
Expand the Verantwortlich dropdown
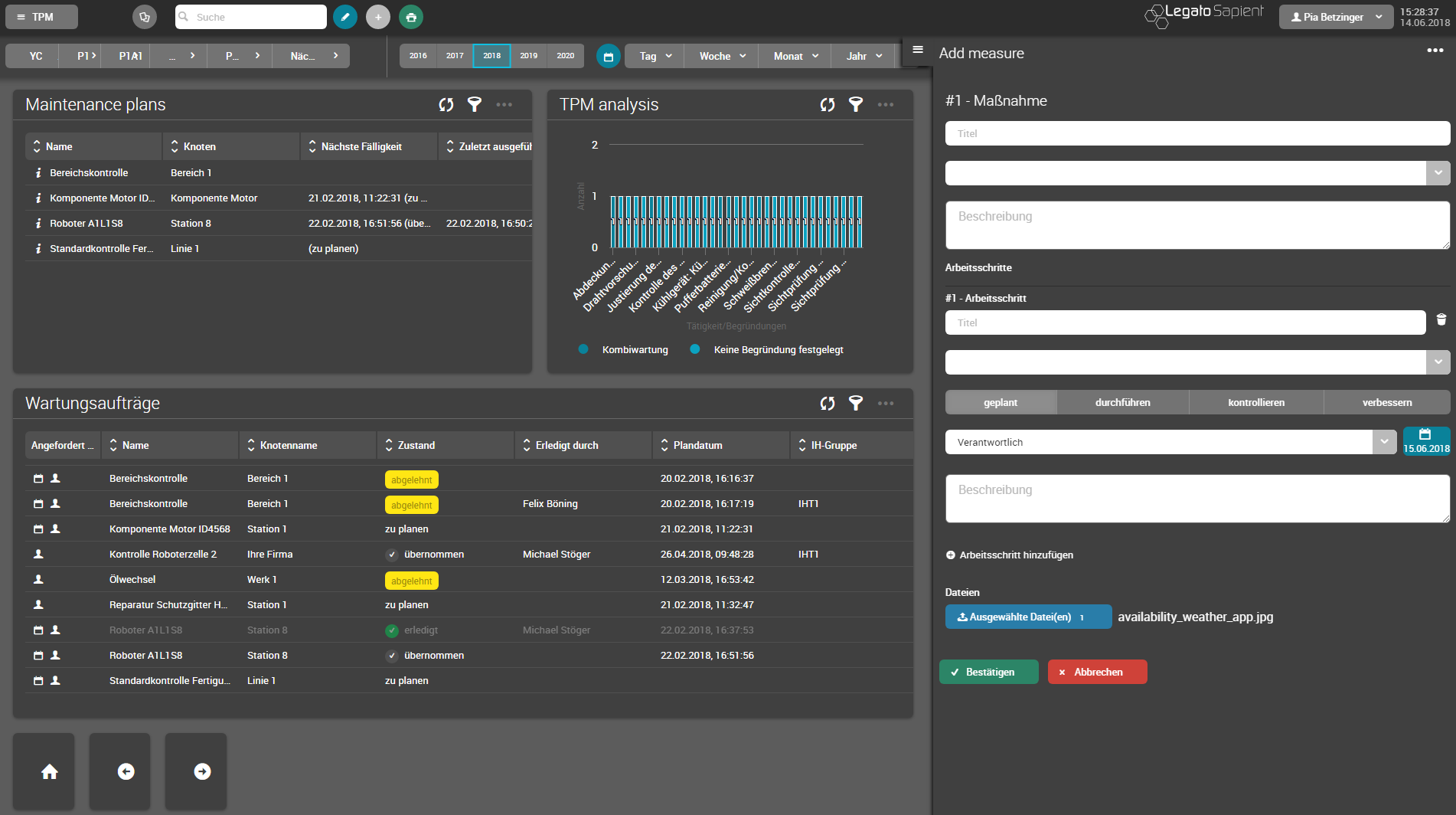[x=1384, y=442]
